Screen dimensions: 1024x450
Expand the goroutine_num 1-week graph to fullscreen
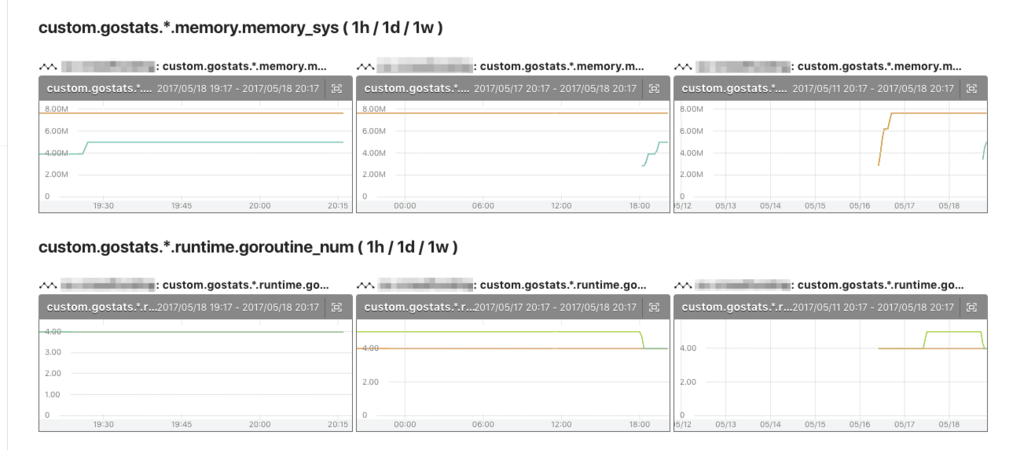(972, 307)
